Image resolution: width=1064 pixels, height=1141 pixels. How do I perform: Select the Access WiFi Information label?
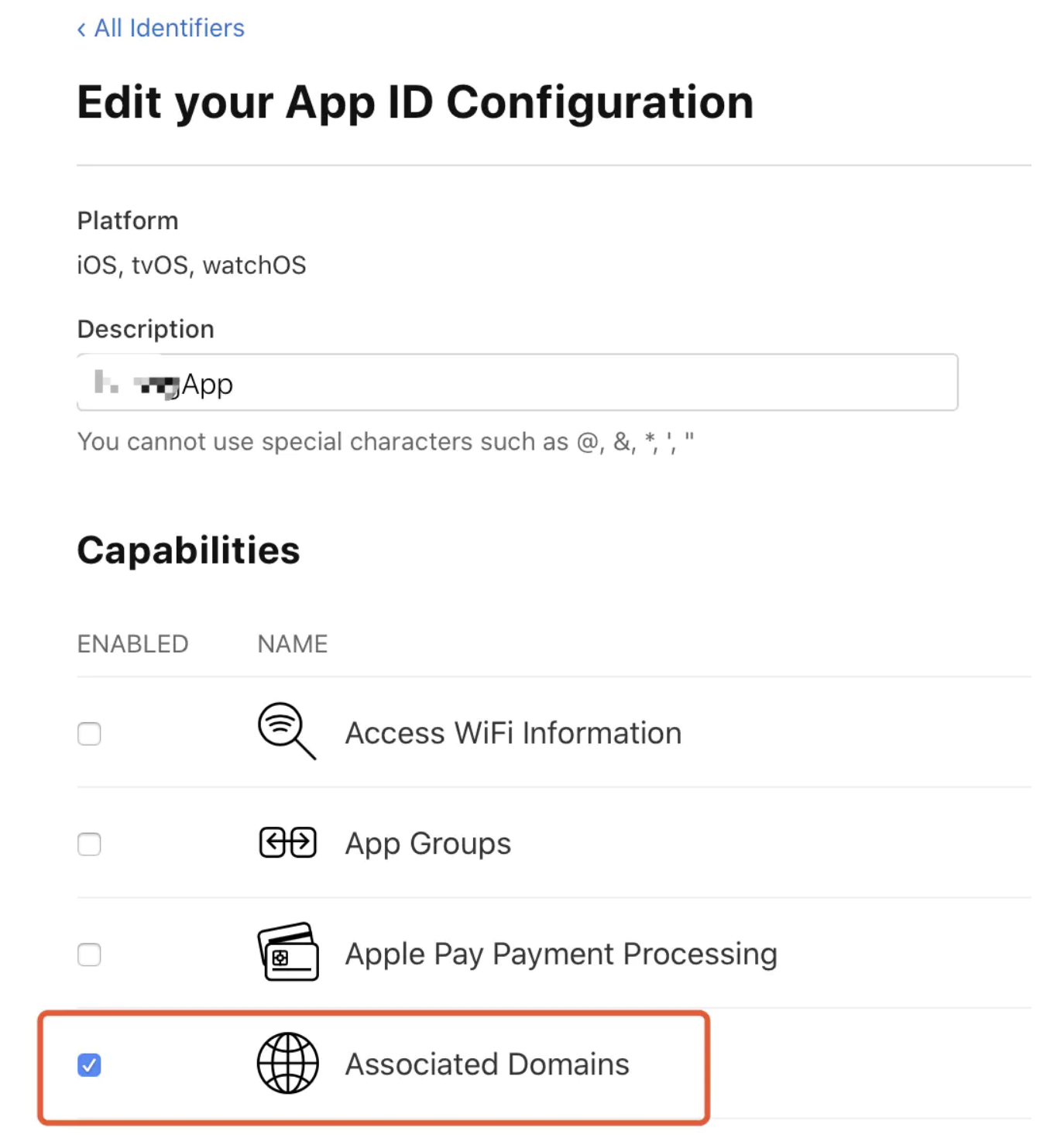pos(513,732)
